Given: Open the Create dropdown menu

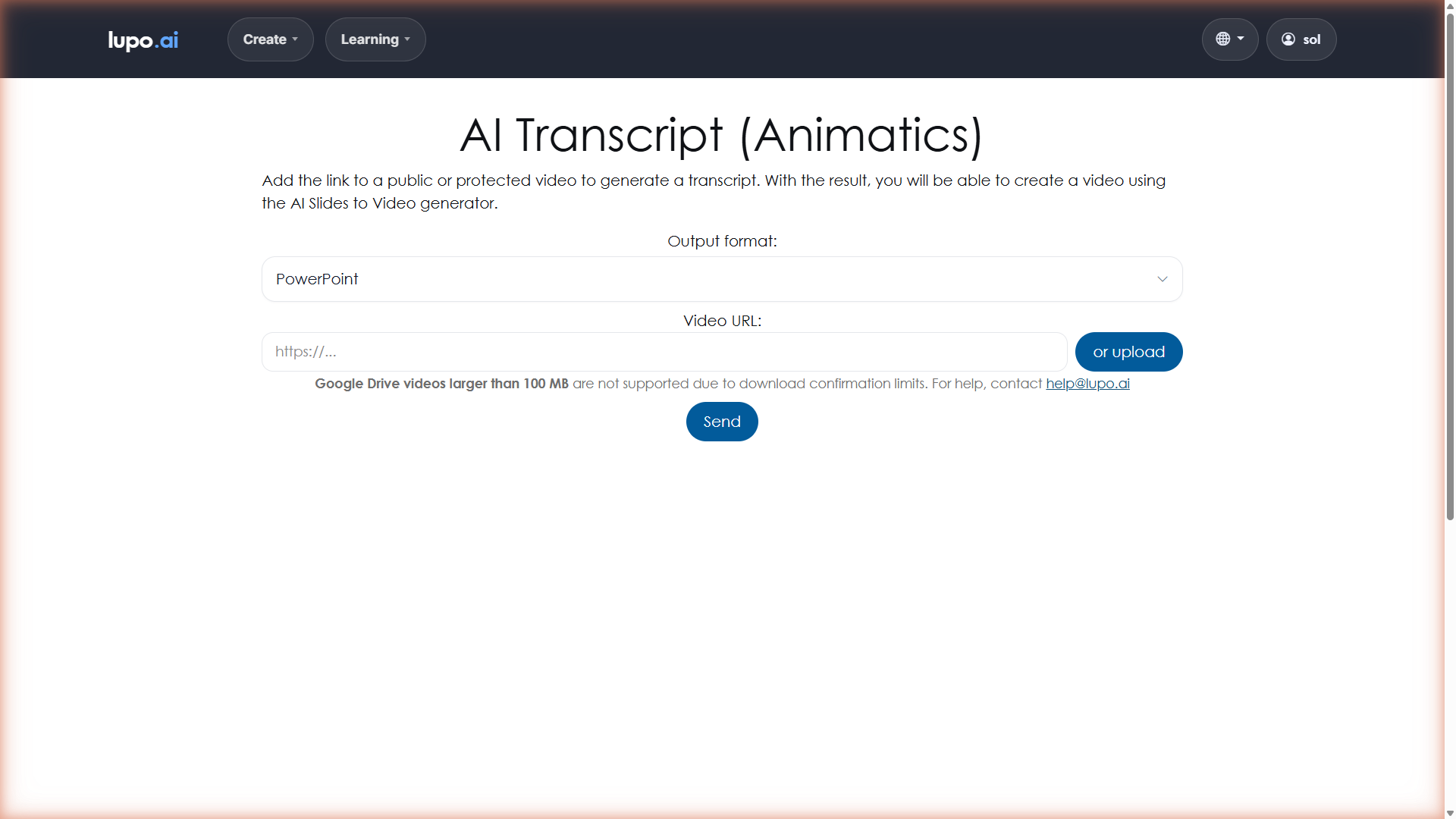Looking at the screenshot, I should click(x=270, y=39).
